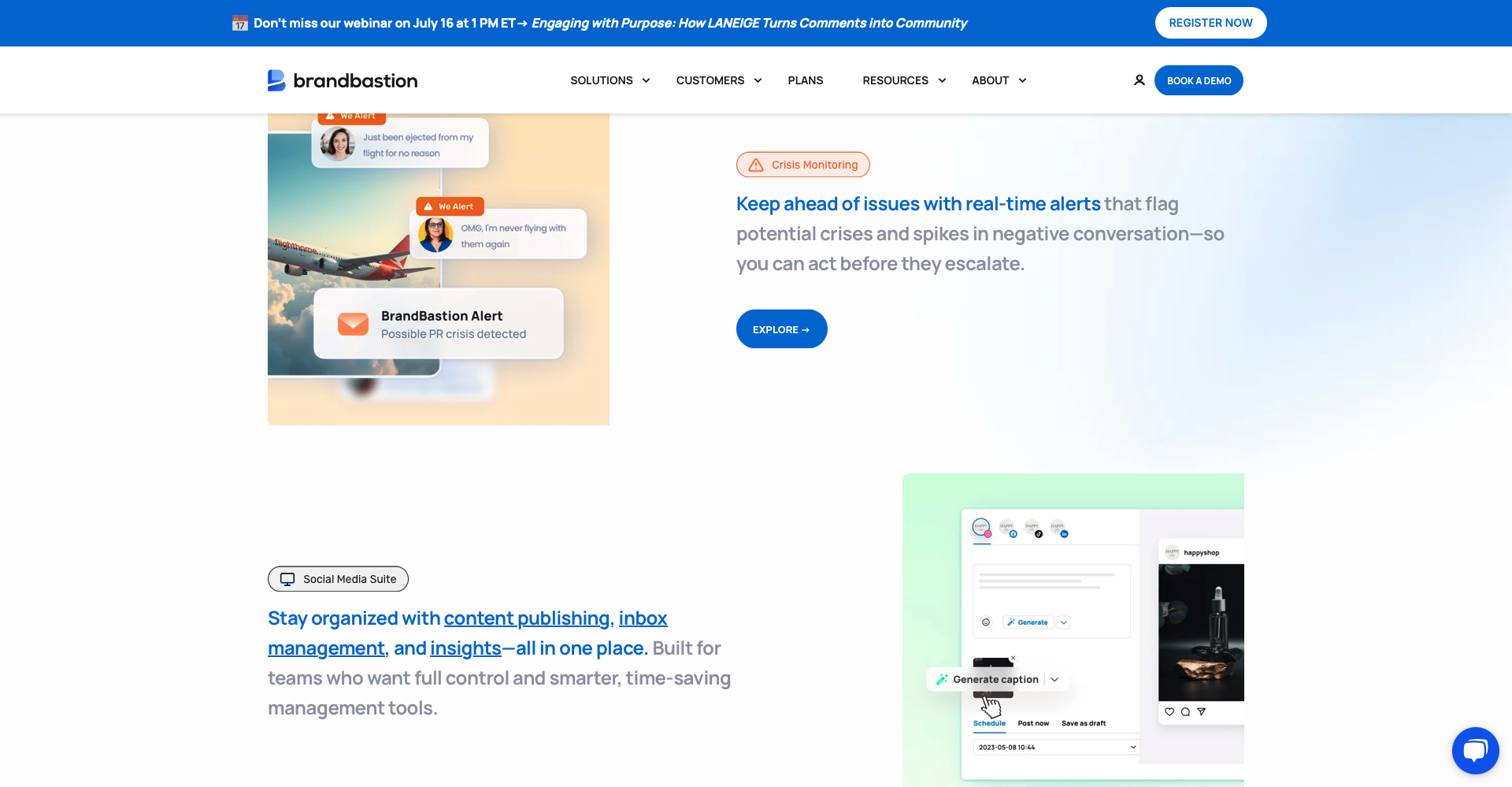This screenshot has width=1512, height=787.
Task: Click the monitor icon in Social Media Suite badge
Action: (287, 579)
